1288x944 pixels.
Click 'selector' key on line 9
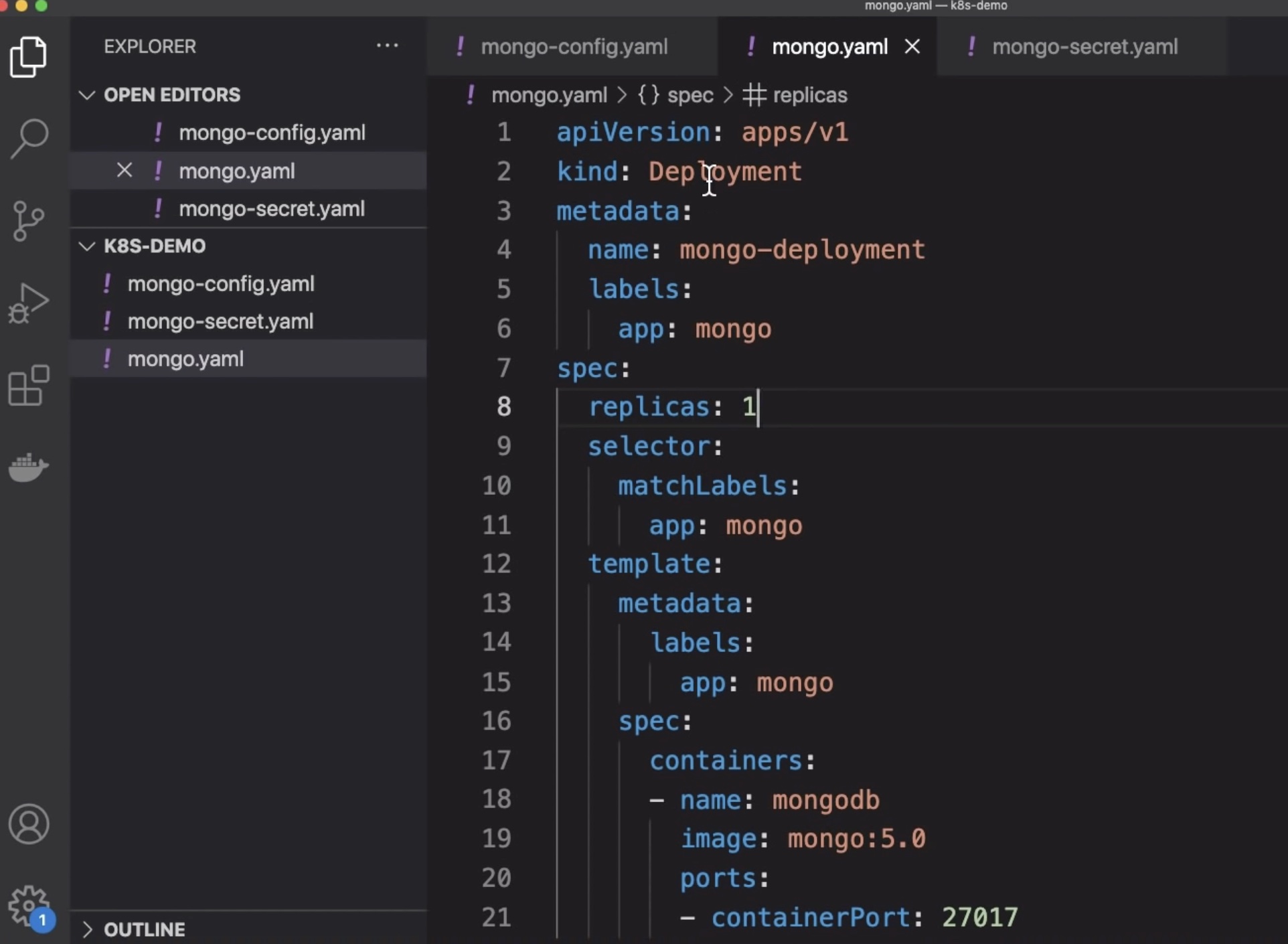click(x=649, y=447)
